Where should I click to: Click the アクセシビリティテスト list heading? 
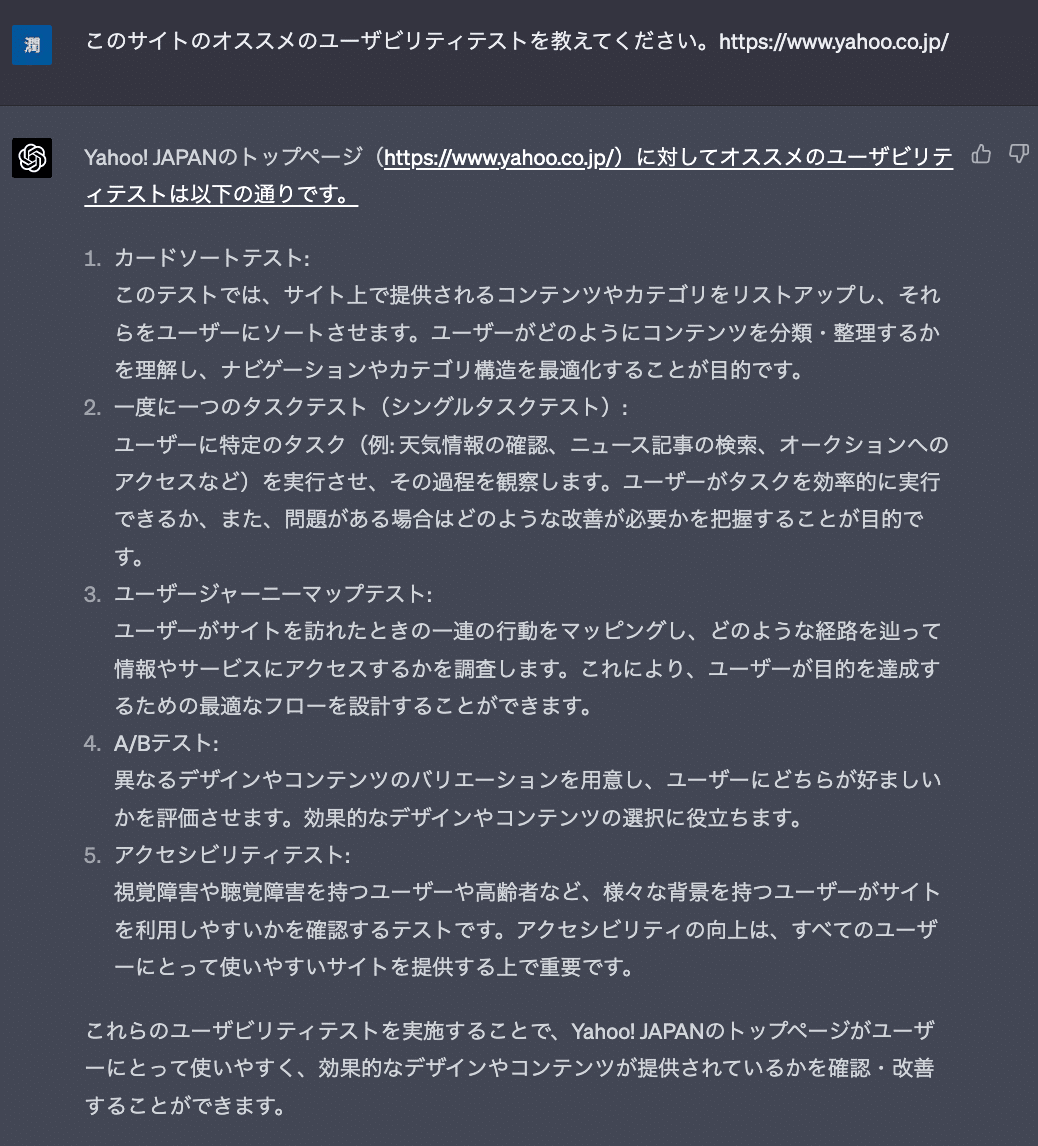tap(232, 855)
